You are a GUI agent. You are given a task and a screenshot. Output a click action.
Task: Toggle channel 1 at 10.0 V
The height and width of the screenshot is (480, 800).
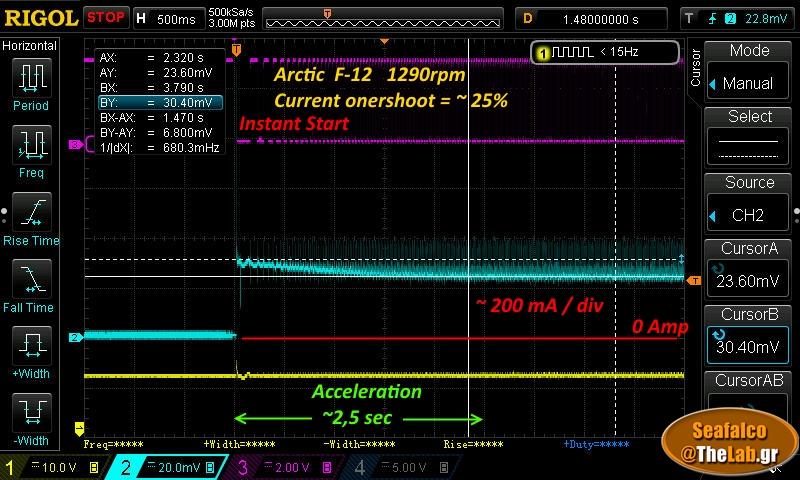[x=52, y=467]
